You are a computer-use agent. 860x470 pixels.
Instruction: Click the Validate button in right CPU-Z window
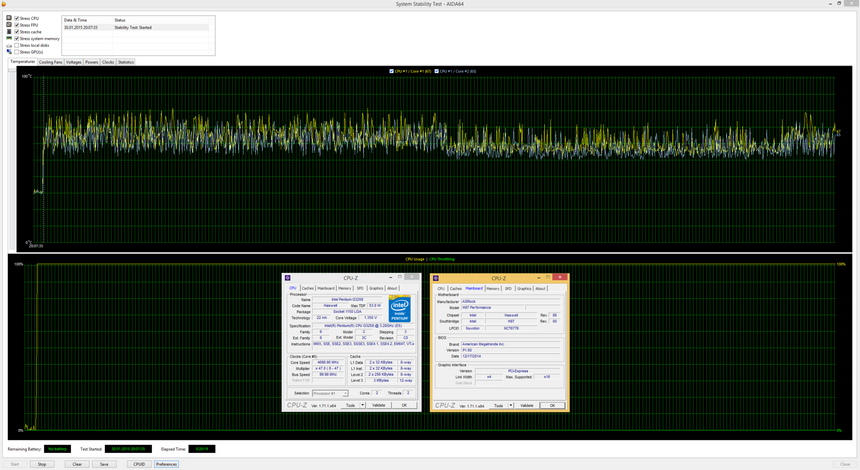[x=526, y=405]
